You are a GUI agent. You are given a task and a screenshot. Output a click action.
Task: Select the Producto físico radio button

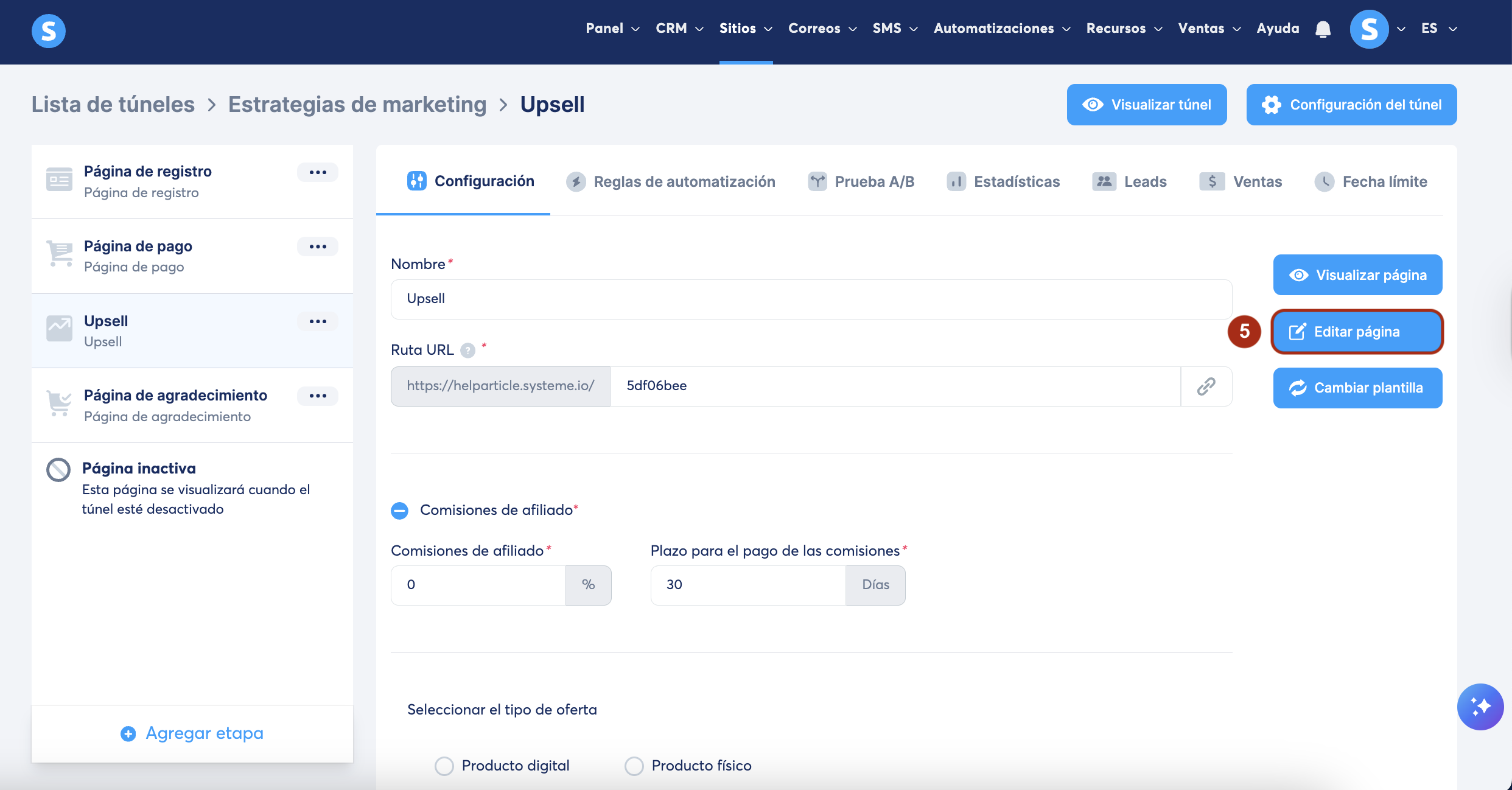634,766
